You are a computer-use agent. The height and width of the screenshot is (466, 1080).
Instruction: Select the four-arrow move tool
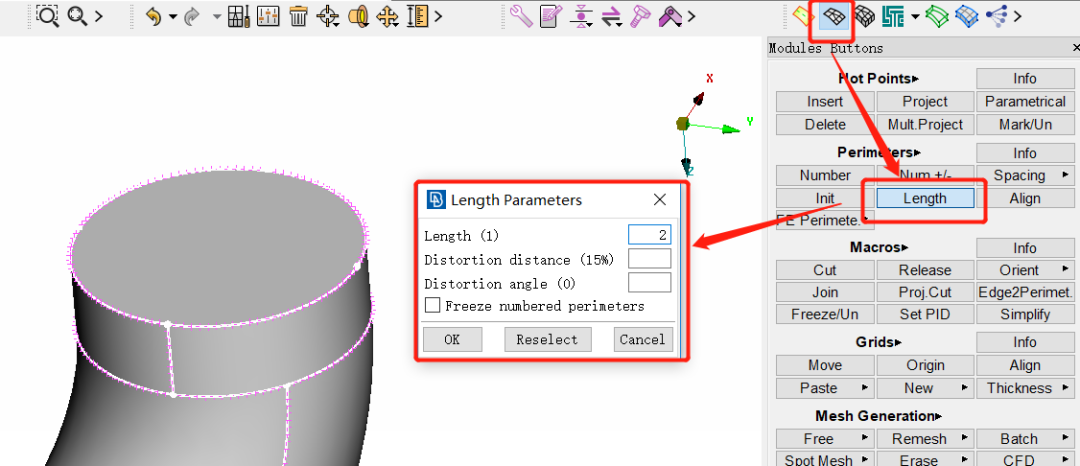[388, 16]
